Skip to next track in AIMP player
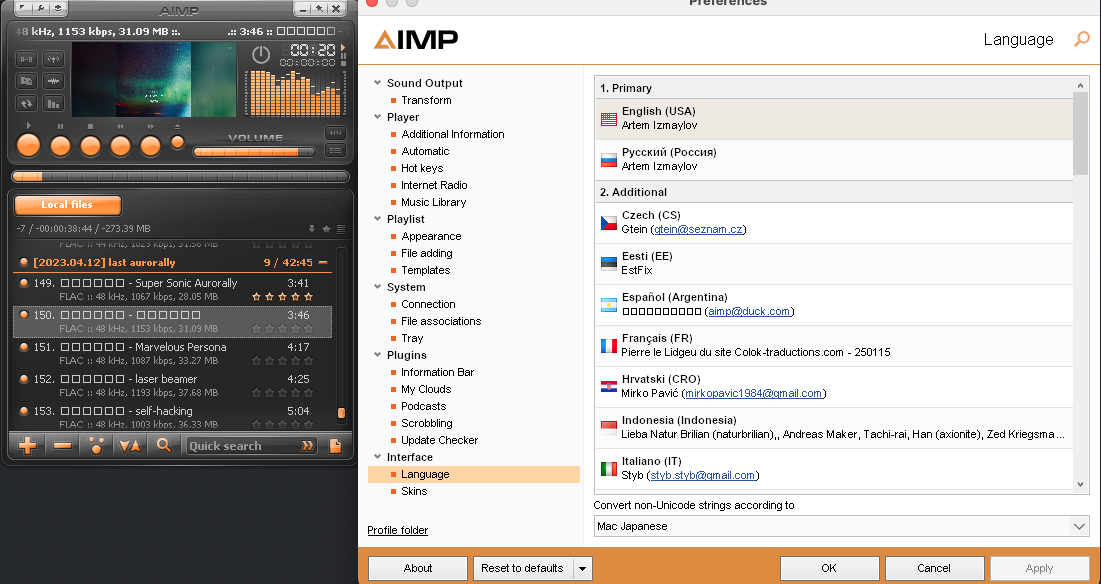This screenshot has height=584, width=1101. 150,145
